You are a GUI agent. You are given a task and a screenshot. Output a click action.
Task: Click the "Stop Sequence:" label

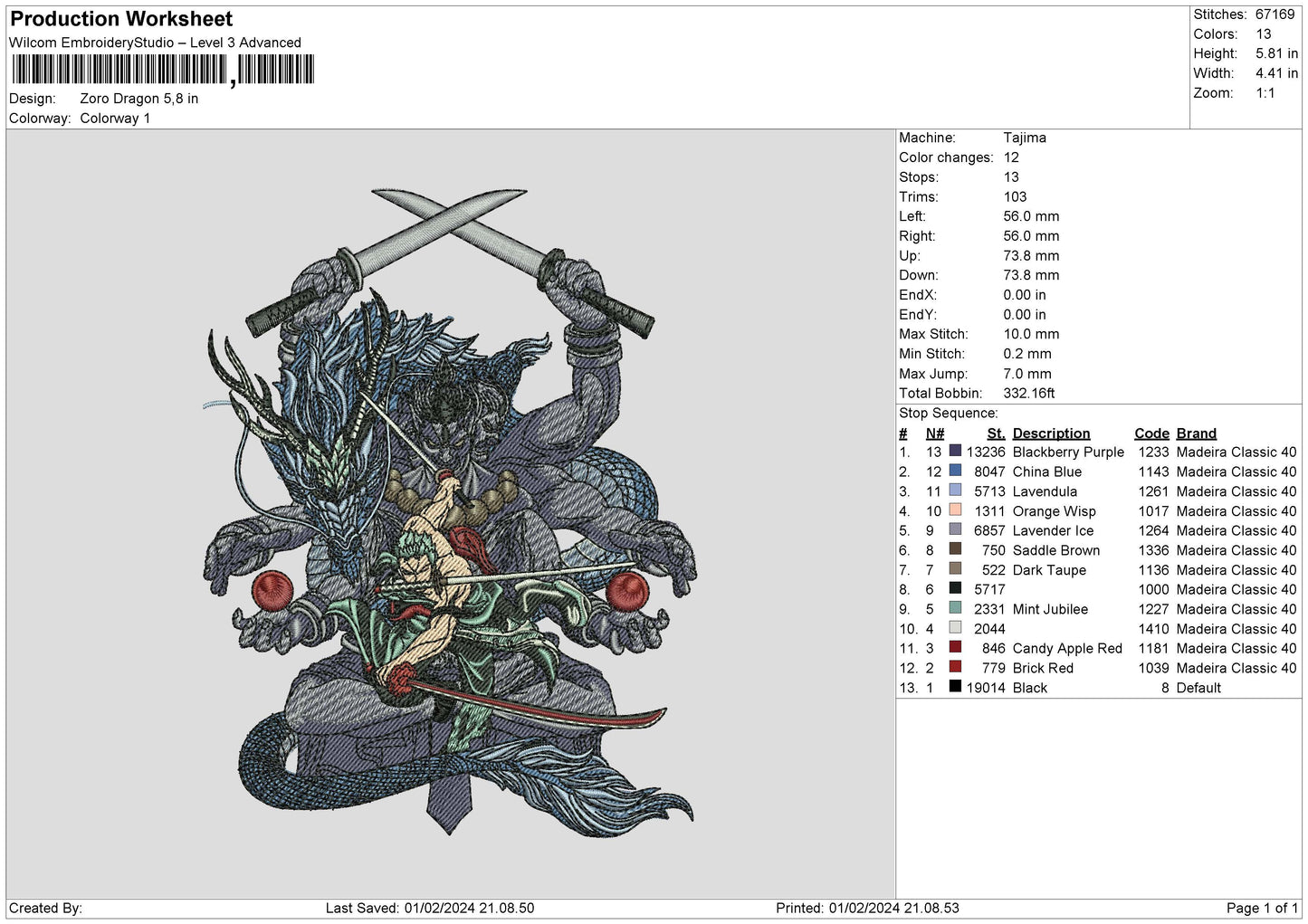pos(949,414)
